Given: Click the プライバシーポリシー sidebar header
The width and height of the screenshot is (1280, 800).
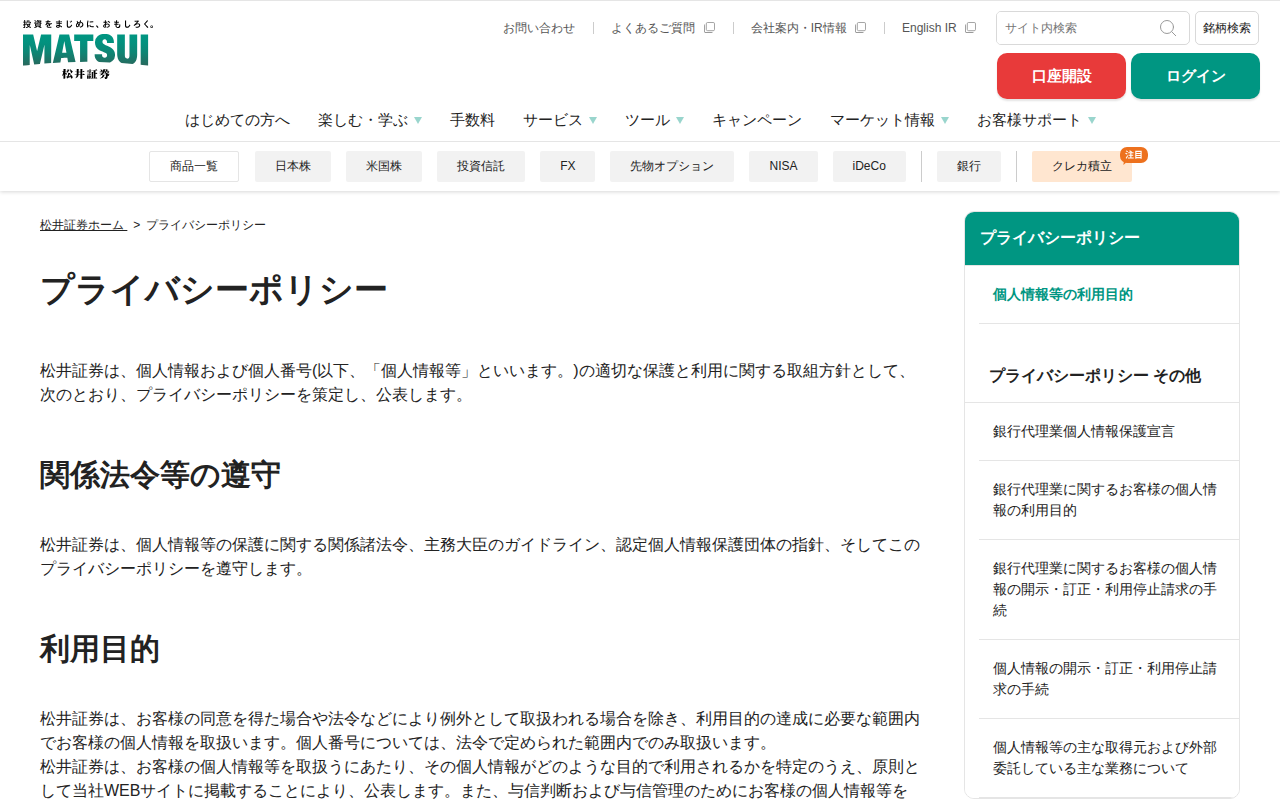Looking at the screenshot, I should (x=1102, y=238).
